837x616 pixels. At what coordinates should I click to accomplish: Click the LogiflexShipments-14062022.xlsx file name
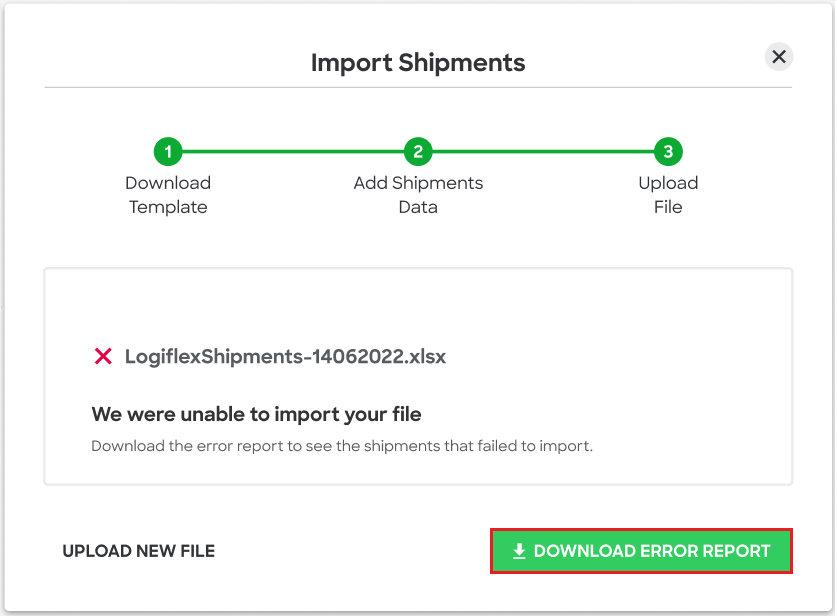285,357
